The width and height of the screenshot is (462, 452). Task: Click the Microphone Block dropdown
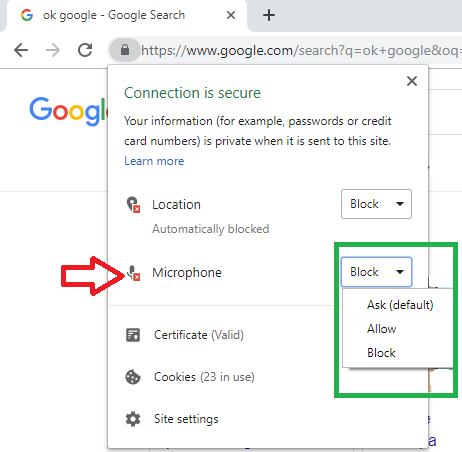[376, 272]
